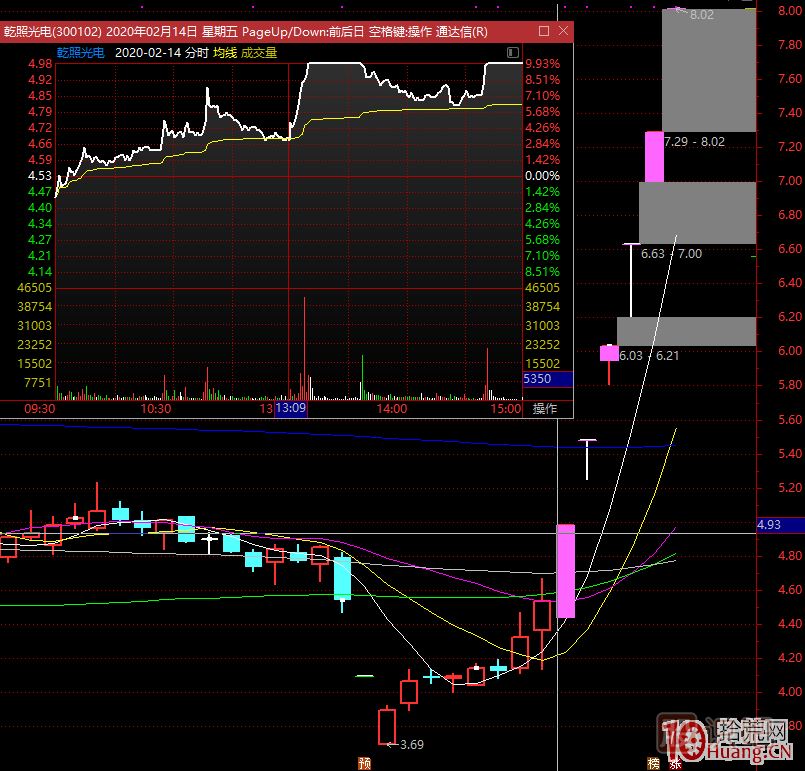
Task: Click the 涨 marker icon at chart bottom
Action: coord(676,763)
